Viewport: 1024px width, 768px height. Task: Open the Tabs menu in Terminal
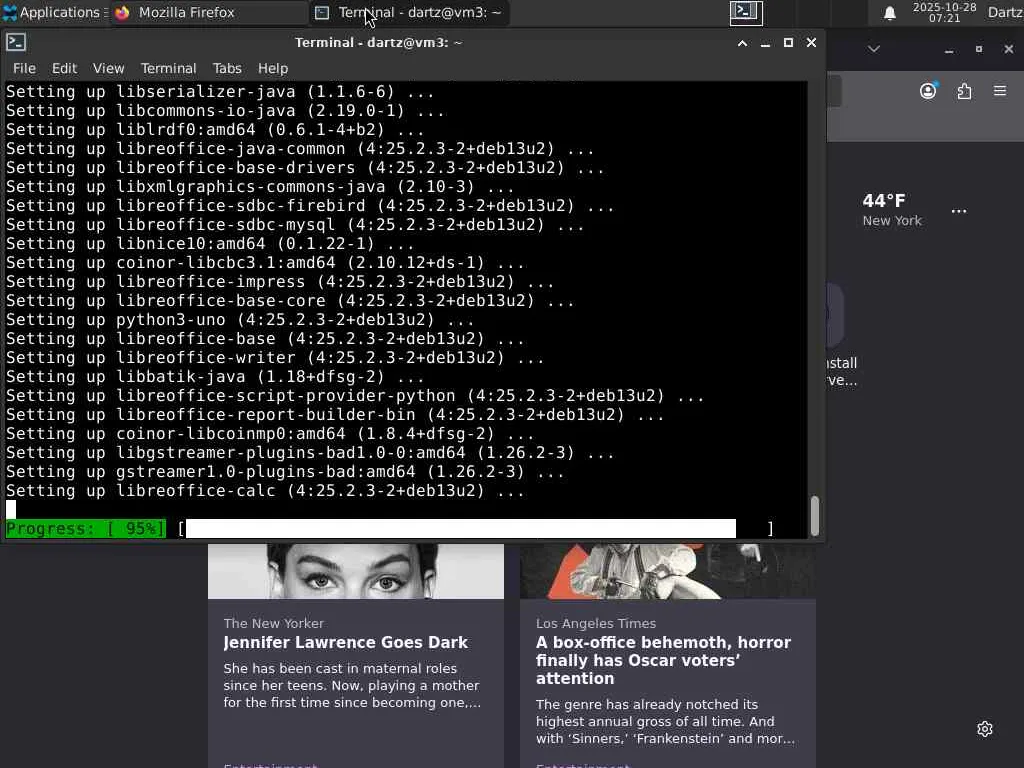coord(227,68)
